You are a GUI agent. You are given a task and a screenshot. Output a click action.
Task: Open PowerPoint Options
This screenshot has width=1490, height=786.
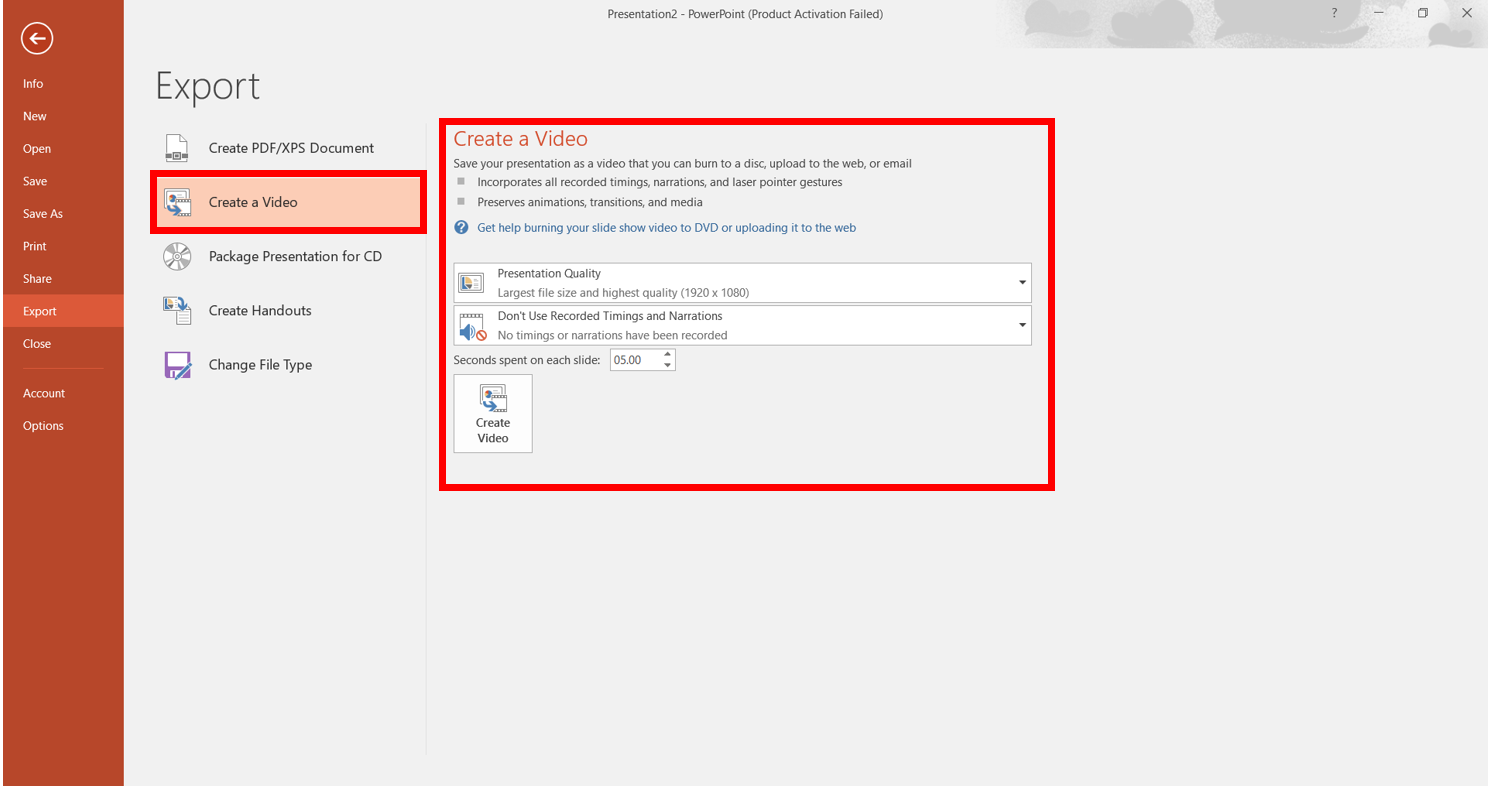(x=62, y=426)
